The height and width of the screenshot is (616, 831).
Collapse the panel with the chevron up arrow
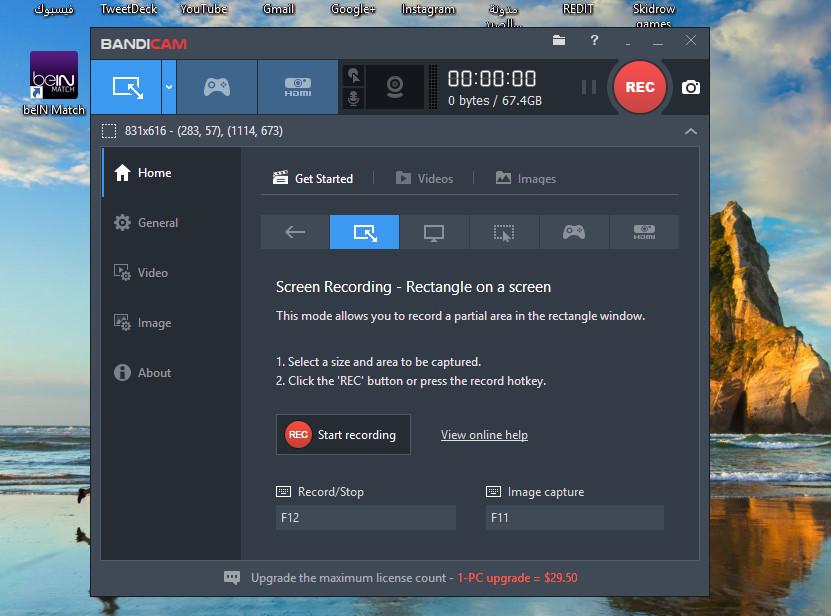[x=691, y=131]
